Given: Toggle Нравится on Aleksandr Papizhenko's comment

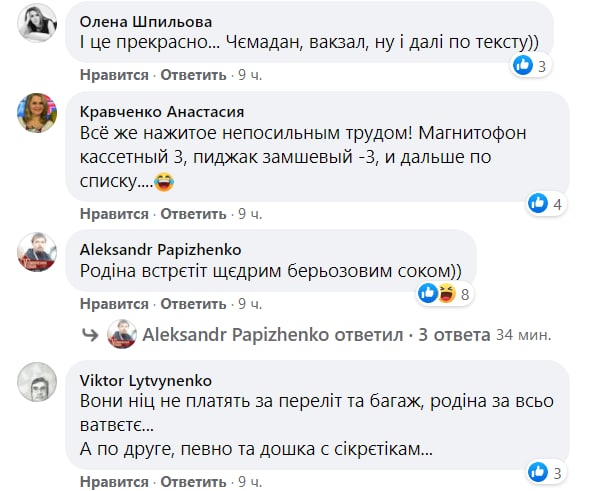Looking at the screenshot, I should click(x=113, y=303).
